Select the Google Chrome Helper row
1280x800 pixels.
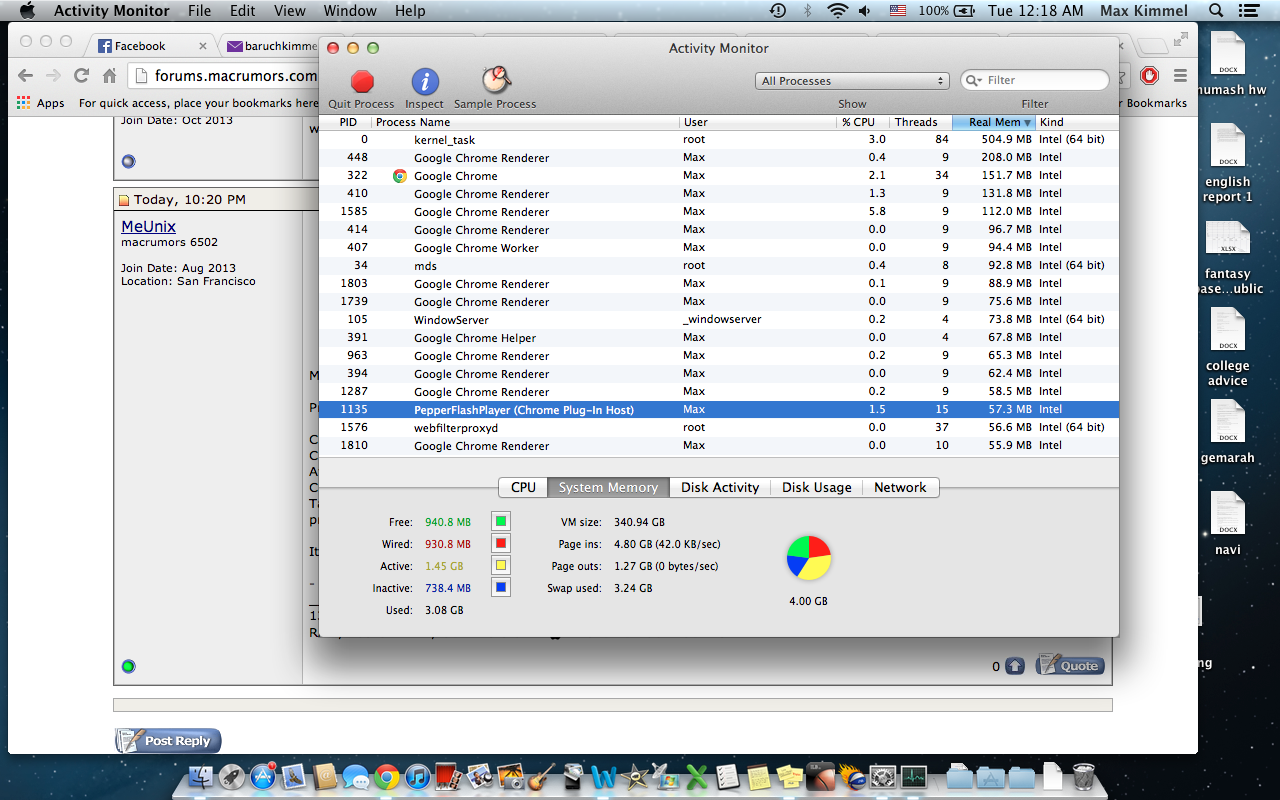click(x=719, y=337)
